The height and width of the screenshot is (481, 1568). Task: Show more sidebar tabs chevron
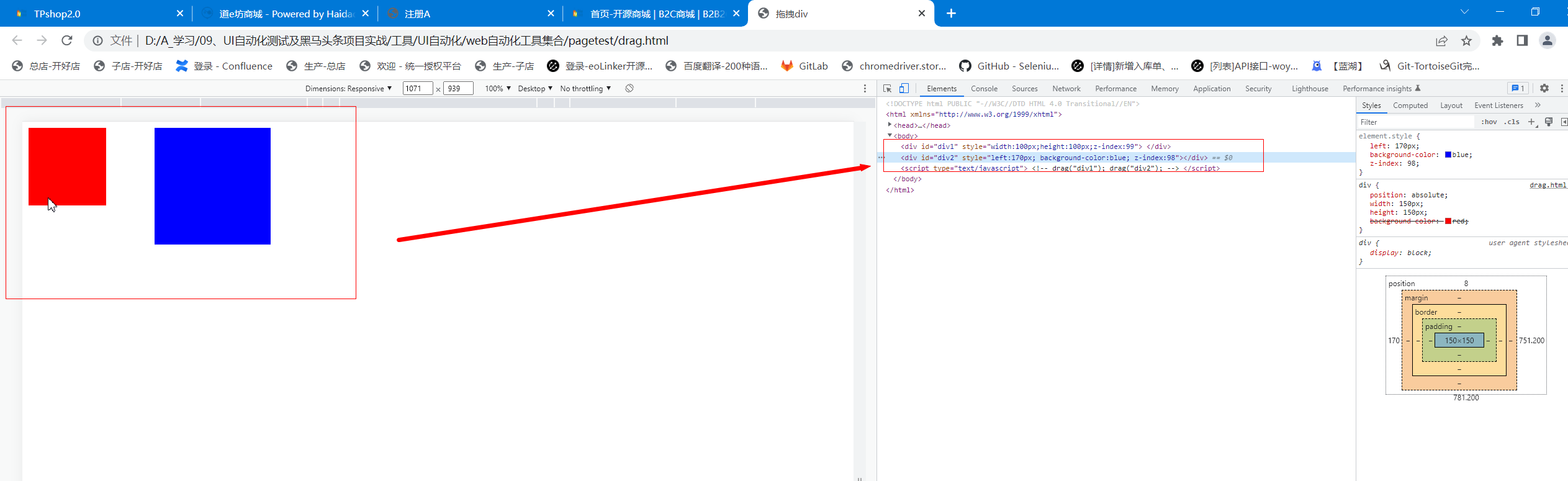[1538, 106]
